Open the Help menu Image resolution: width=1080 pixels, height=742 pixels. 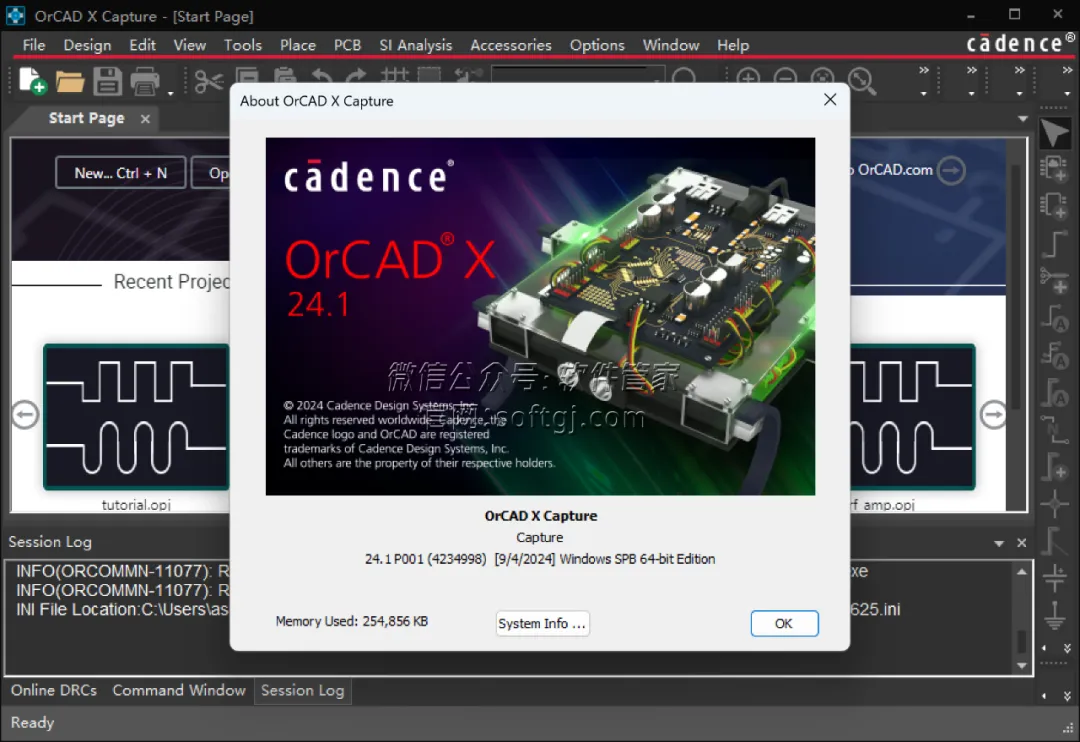point(732,45)
